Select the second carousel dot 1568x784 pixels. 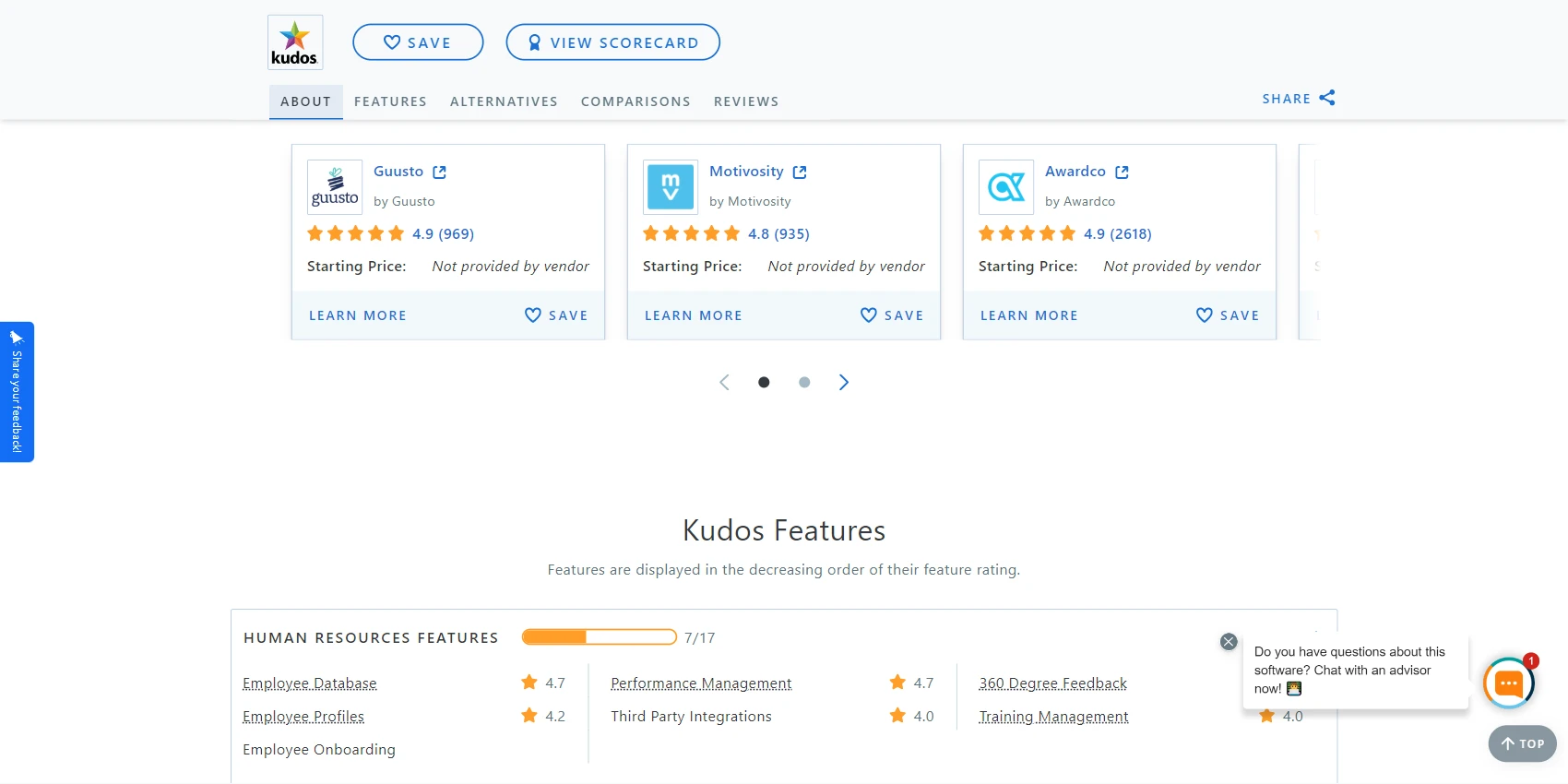[804, 382]
